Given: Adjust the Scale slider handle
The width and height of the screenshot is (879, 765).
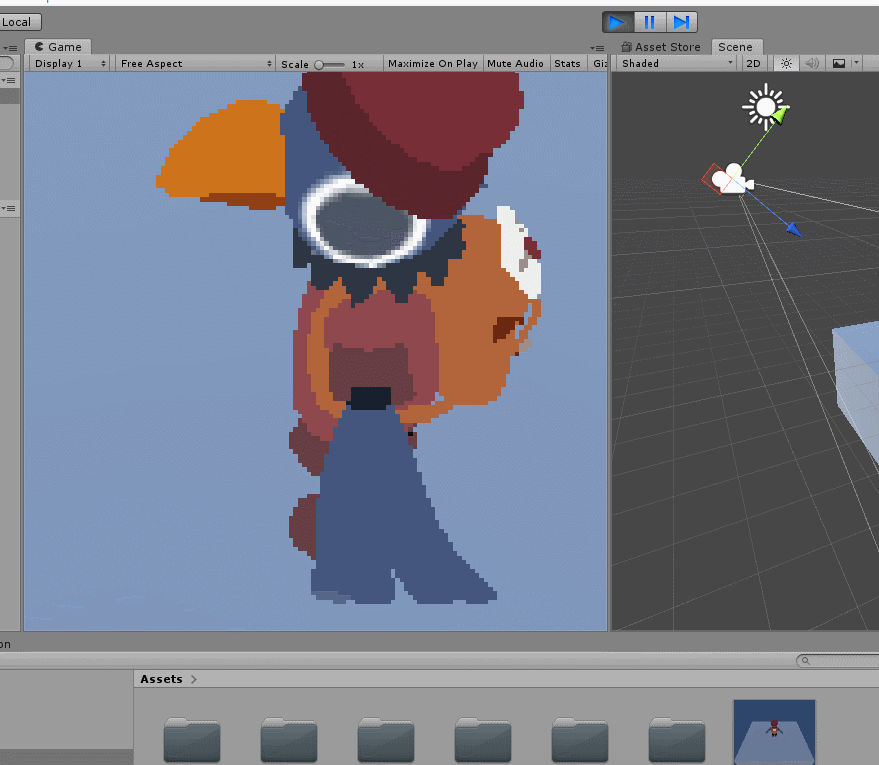Looking at the screenshot, I should [x=319, y=64].
